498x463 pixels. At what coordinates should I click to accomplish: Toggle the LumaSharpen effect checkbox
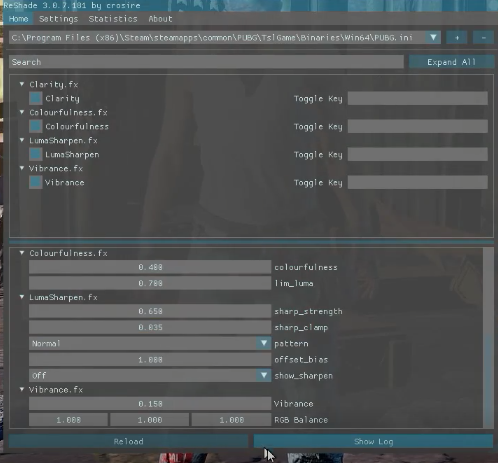(x=36, y=154)
